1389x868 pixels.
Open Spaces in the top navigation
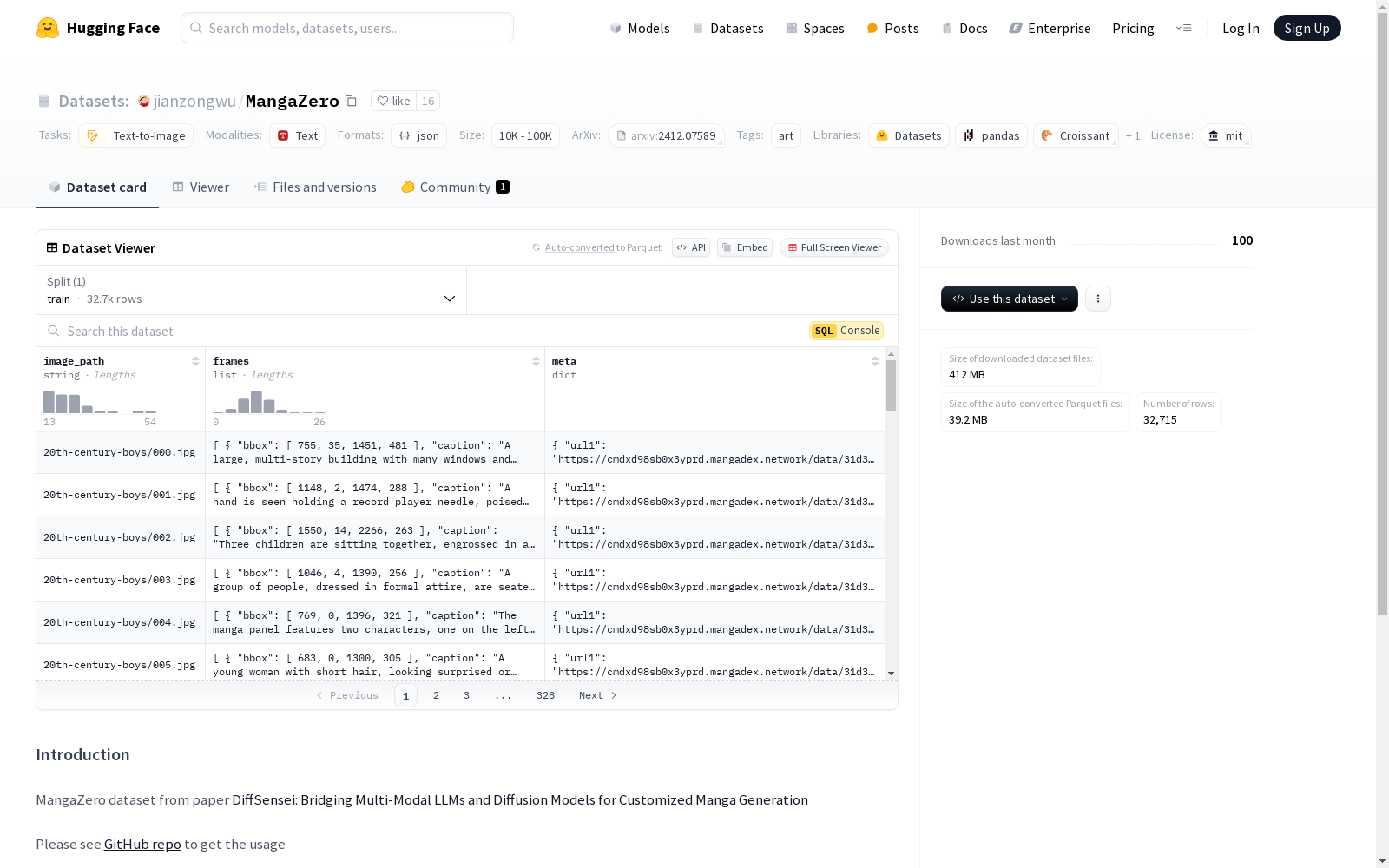click(x=814, y=28)
